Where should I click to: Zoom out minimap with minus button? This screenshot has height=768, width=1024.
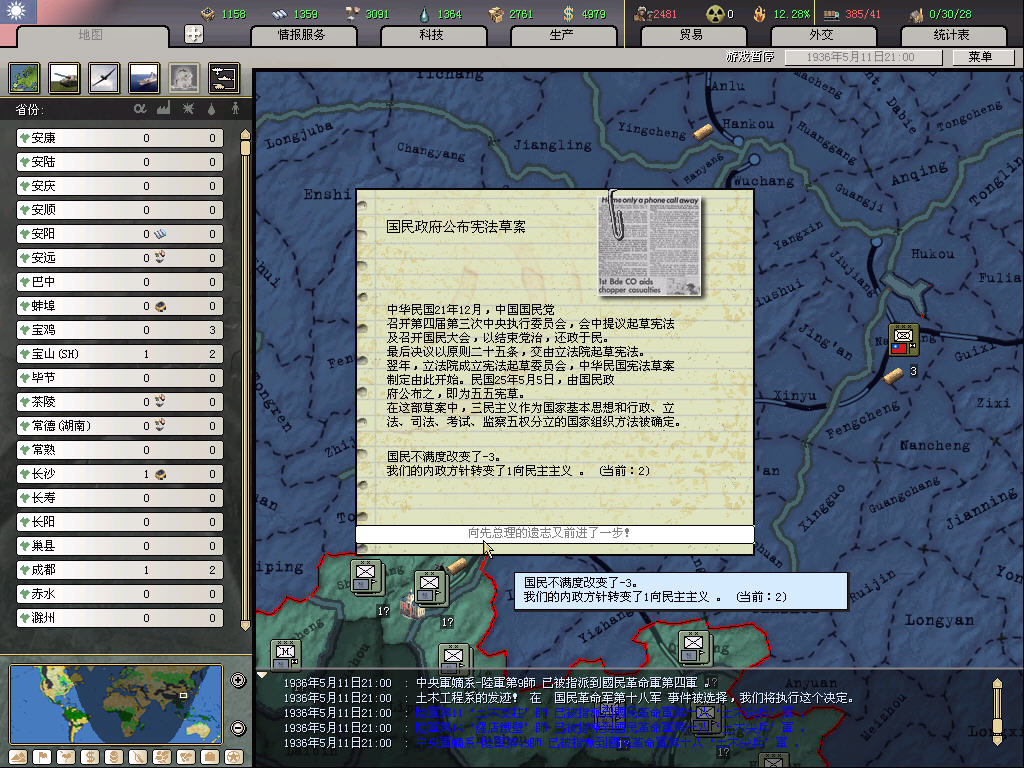pyautogui.click(x=238, y=728)
